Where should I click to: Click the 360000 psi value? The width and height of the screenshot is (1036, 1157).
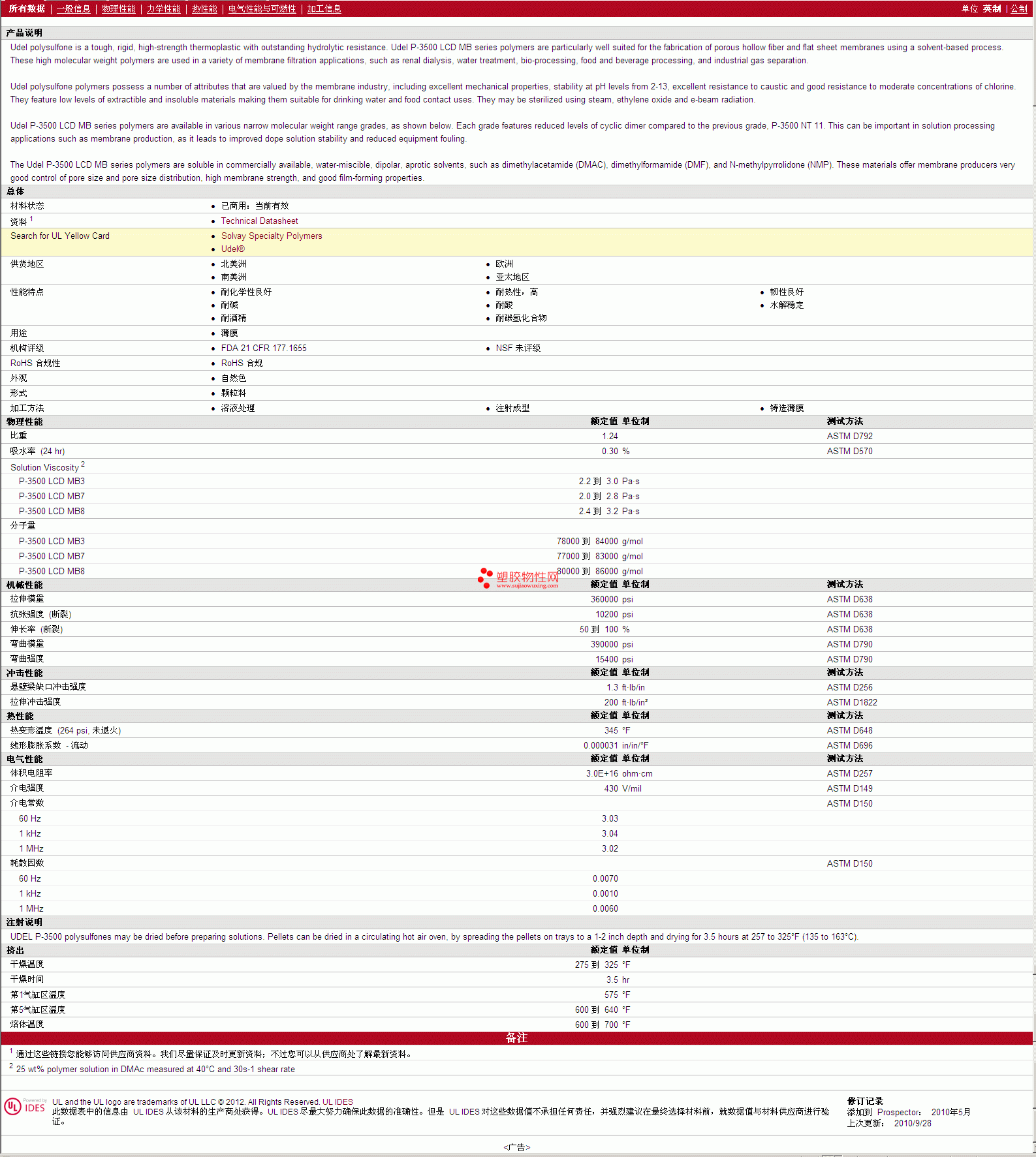(x=612, y=600)
